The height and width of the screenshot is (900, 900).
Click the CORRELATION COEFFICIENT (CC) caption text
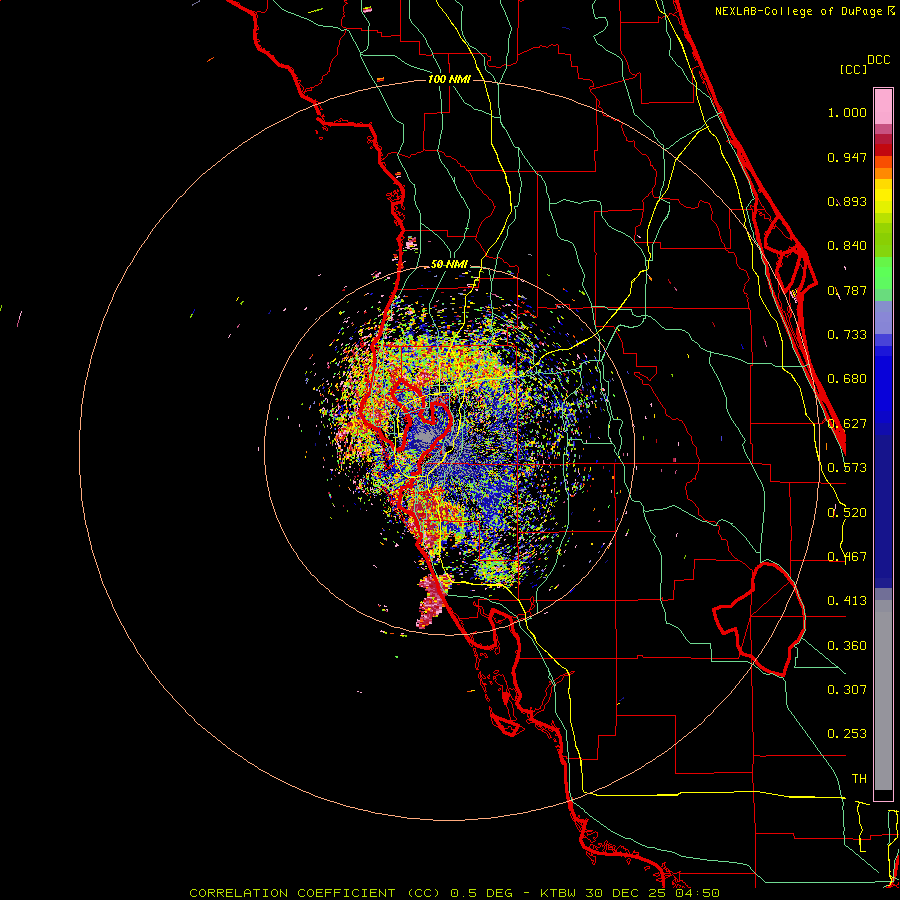click(x=315, y=893)
